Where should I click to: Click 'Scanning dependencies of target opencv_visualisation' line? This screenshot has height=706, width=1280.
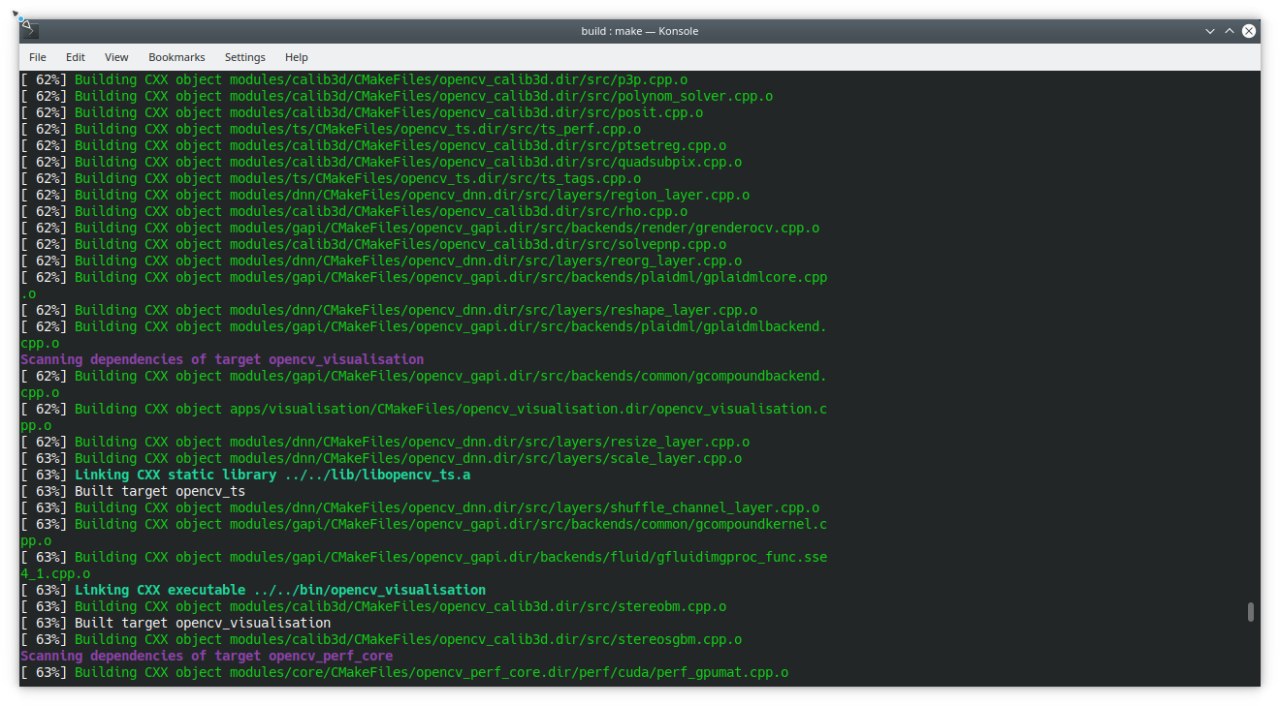222,359
